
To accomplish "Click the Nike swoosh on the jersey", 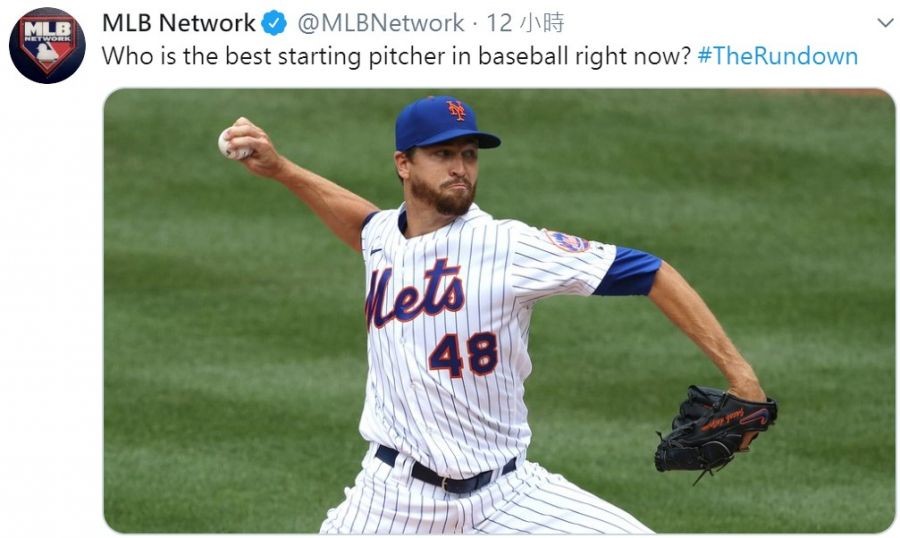I will (x=375, y=251).
